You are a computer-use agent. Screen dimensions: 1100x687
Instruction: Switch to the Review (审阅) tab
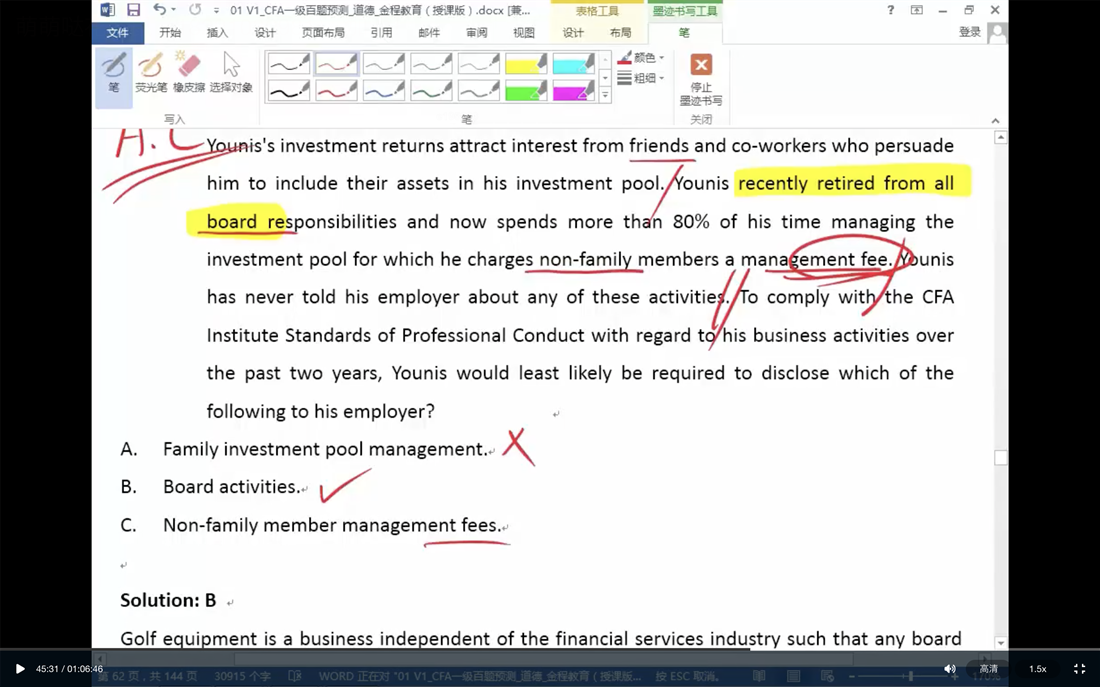coord(476,33)
